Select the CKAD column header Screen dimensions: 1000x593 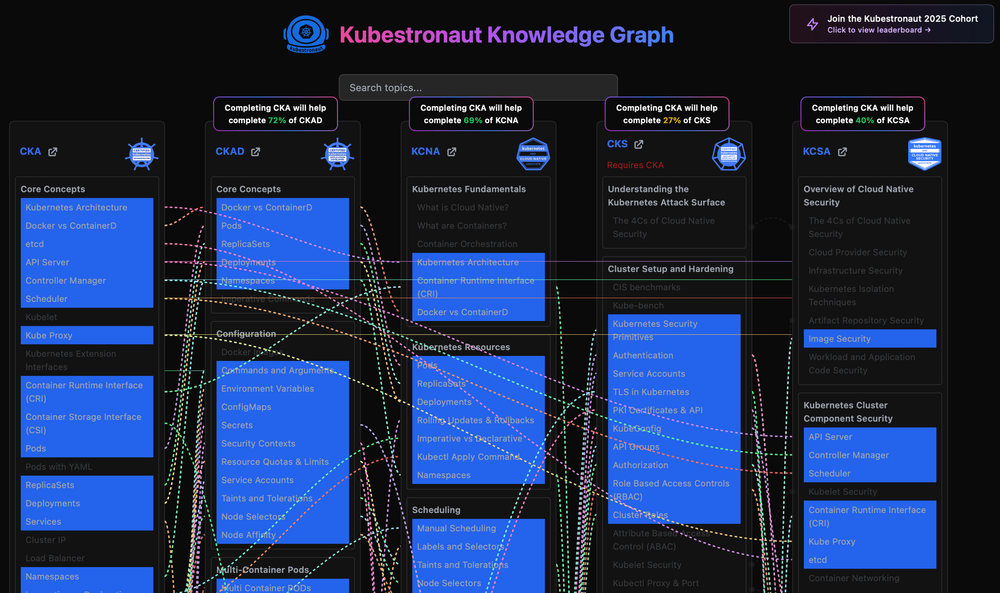pos(232,152)
